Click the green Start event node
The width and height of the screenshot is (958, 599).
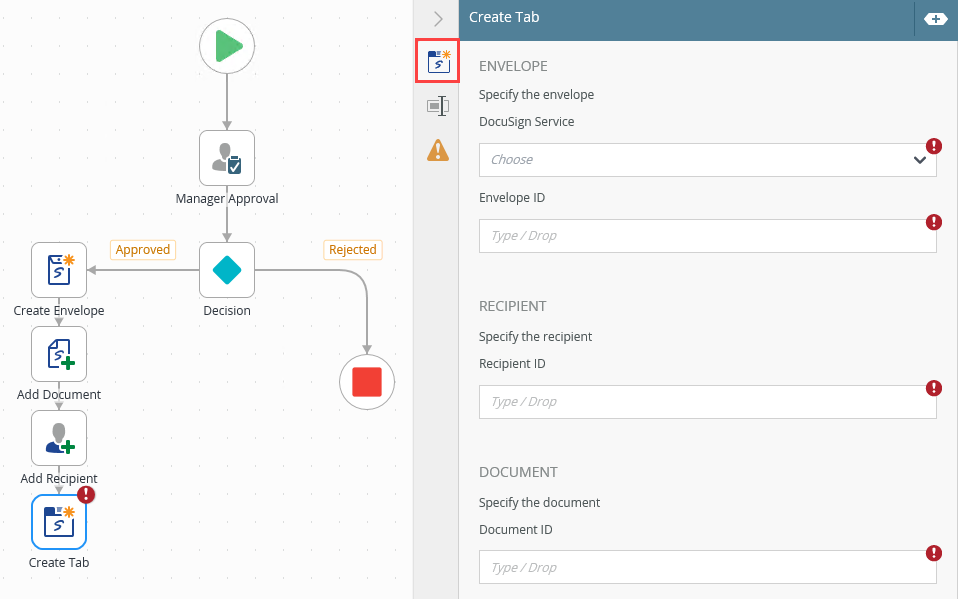(x=227, y=47)
